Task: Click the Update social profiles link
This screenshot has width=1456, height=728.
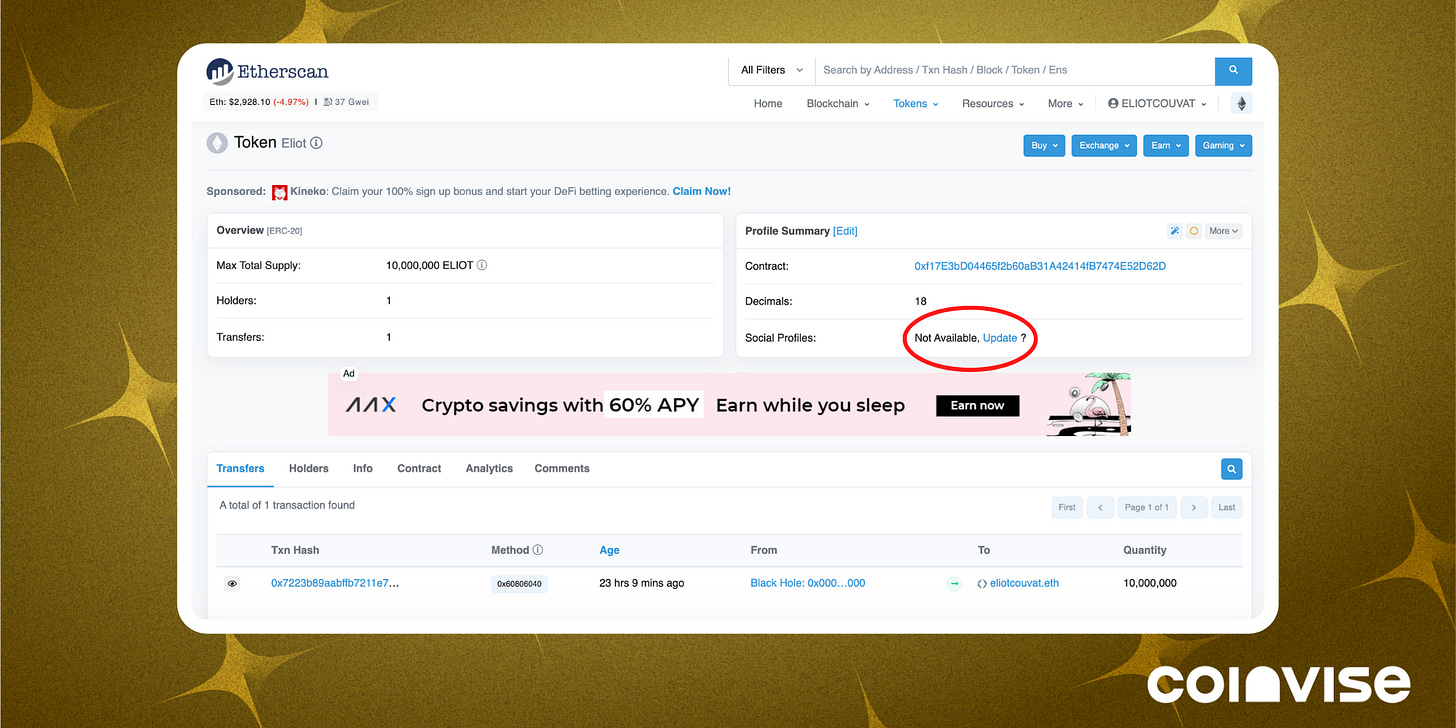Action: point(1000,338)
